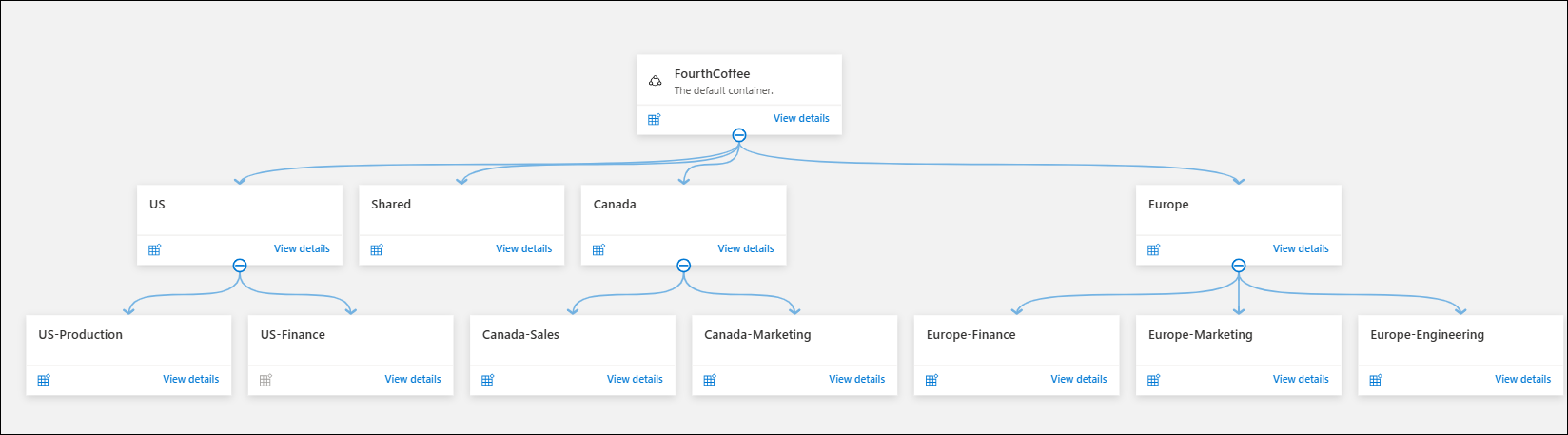1568x435 pixels.
Task: Collapse the Canada collection children
Action: (x=683, y=266)
